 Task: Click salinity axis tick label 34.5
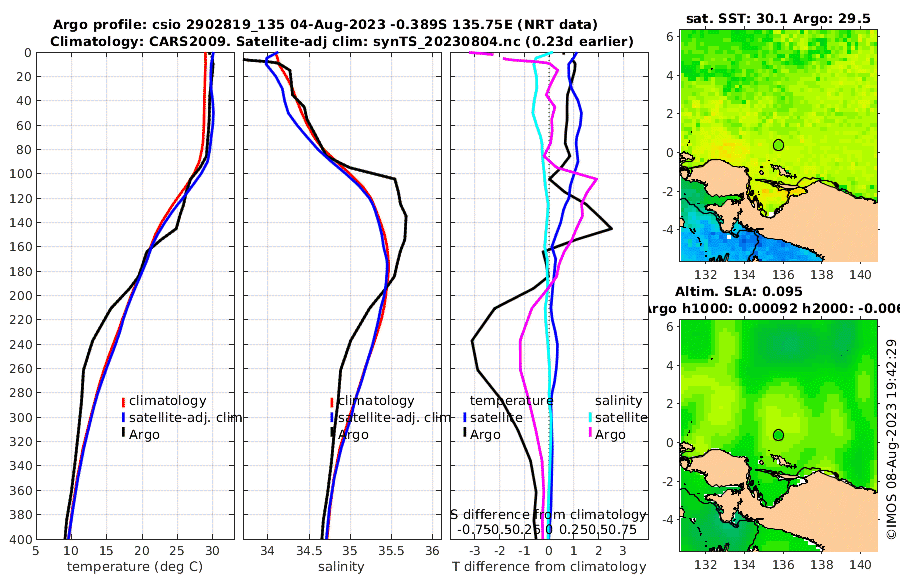point(309,551)
